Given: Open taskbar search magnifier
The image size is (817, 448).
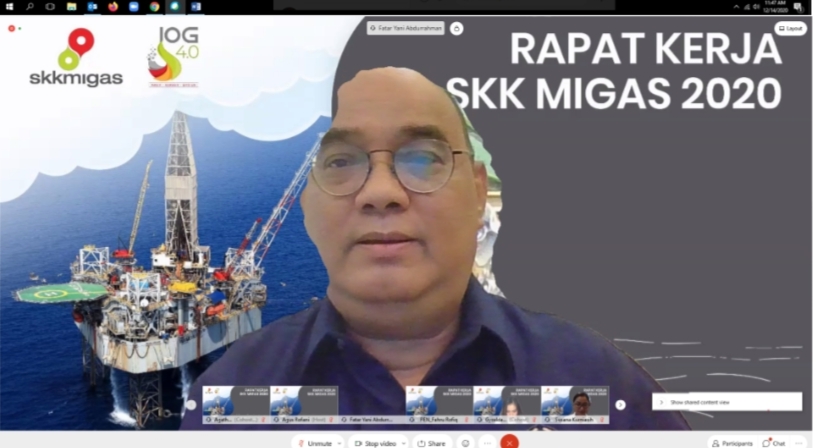Looking at the screenshot, I should click(30, 7).
